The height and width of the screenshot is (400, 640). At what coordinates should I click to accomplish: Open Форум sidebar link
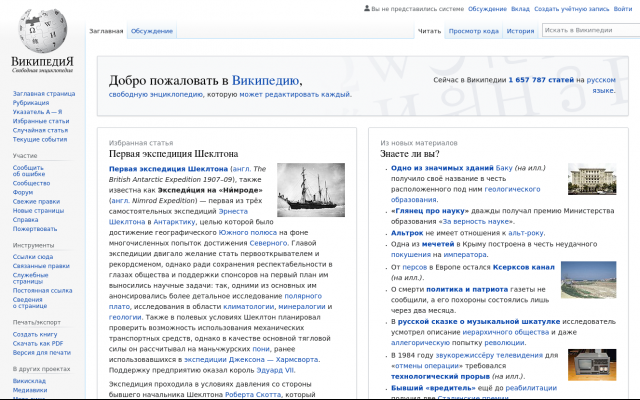click(22, 192)
